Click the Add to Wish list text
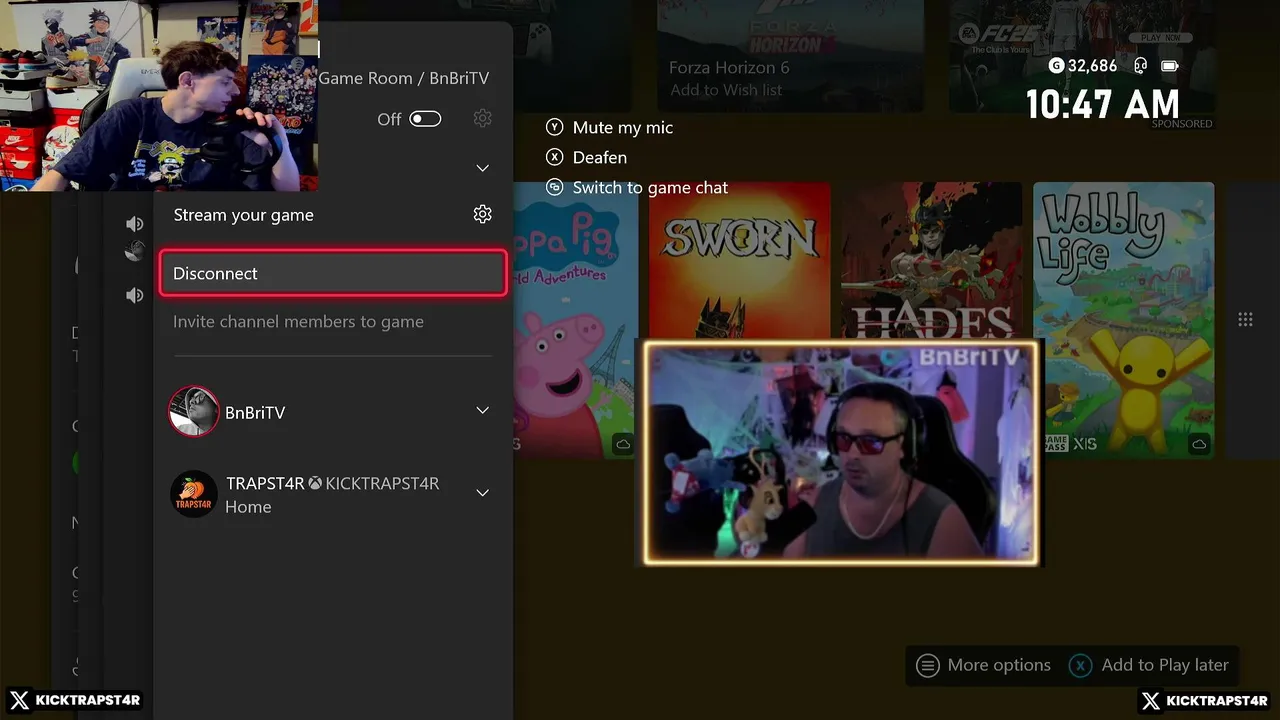1280x720 pixels. (726, 90)
